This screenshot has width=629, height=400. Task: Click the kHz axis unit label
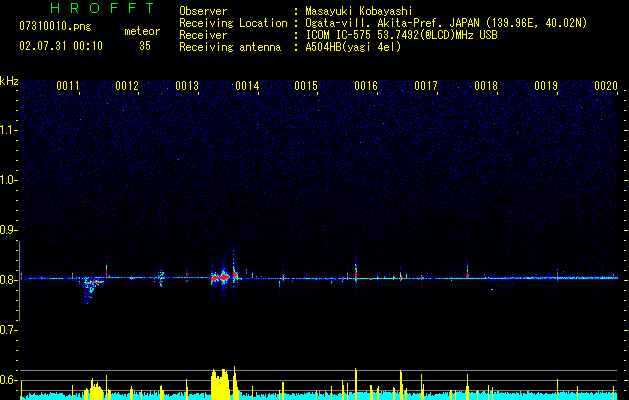coord(9,81)
